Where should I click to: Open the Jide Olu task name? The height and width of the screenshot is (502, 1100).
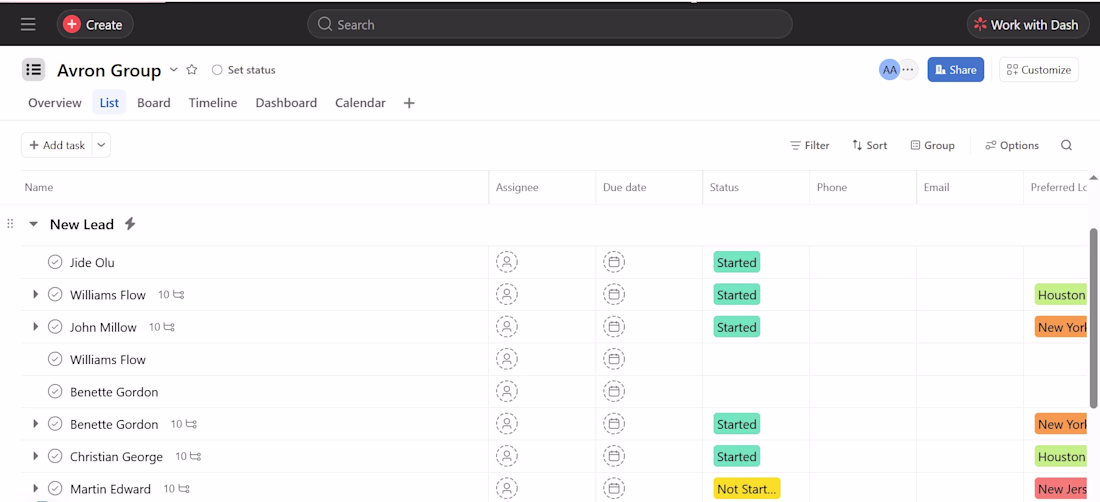92,263
